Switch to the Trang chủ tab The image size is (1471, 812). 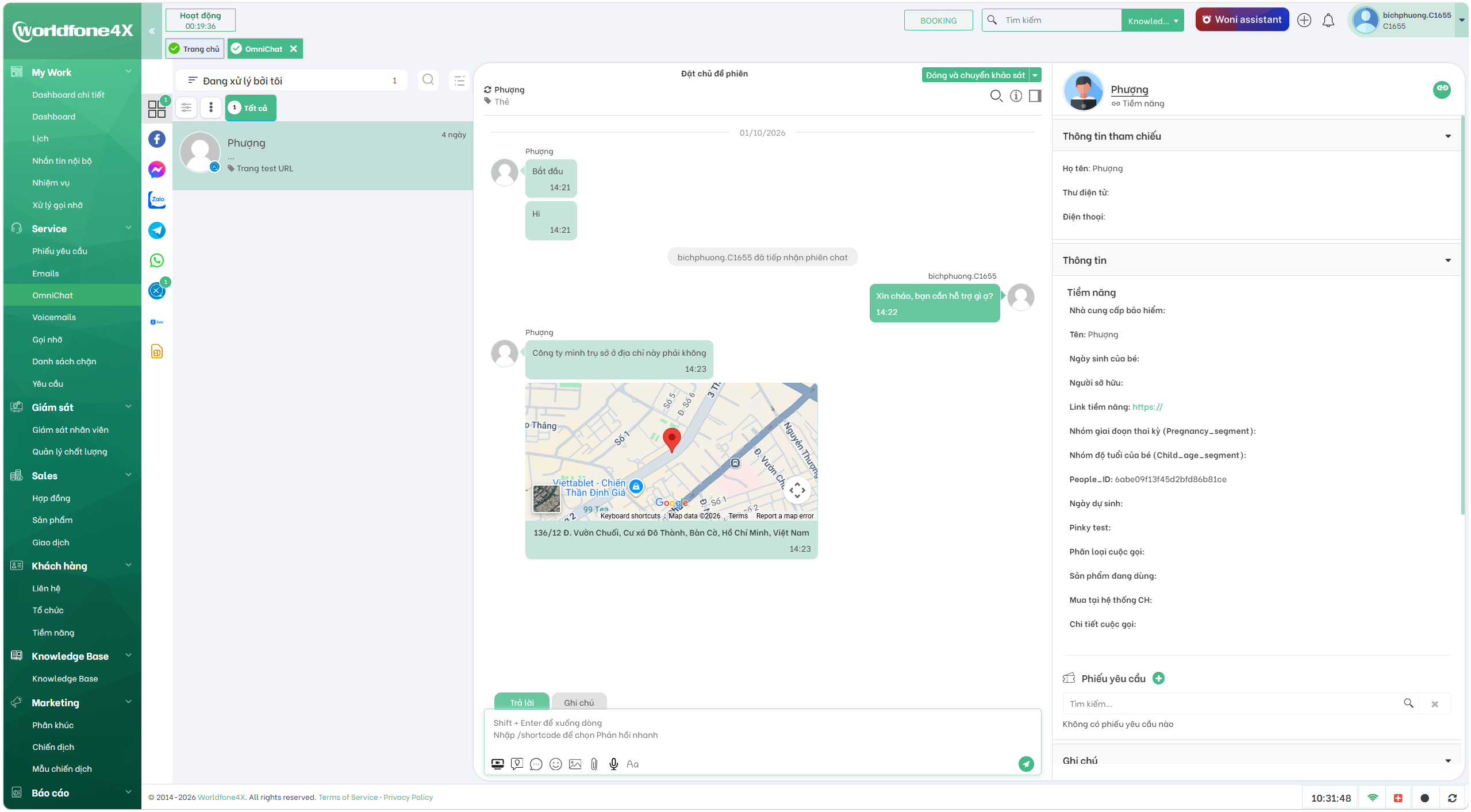coord(195,49)
